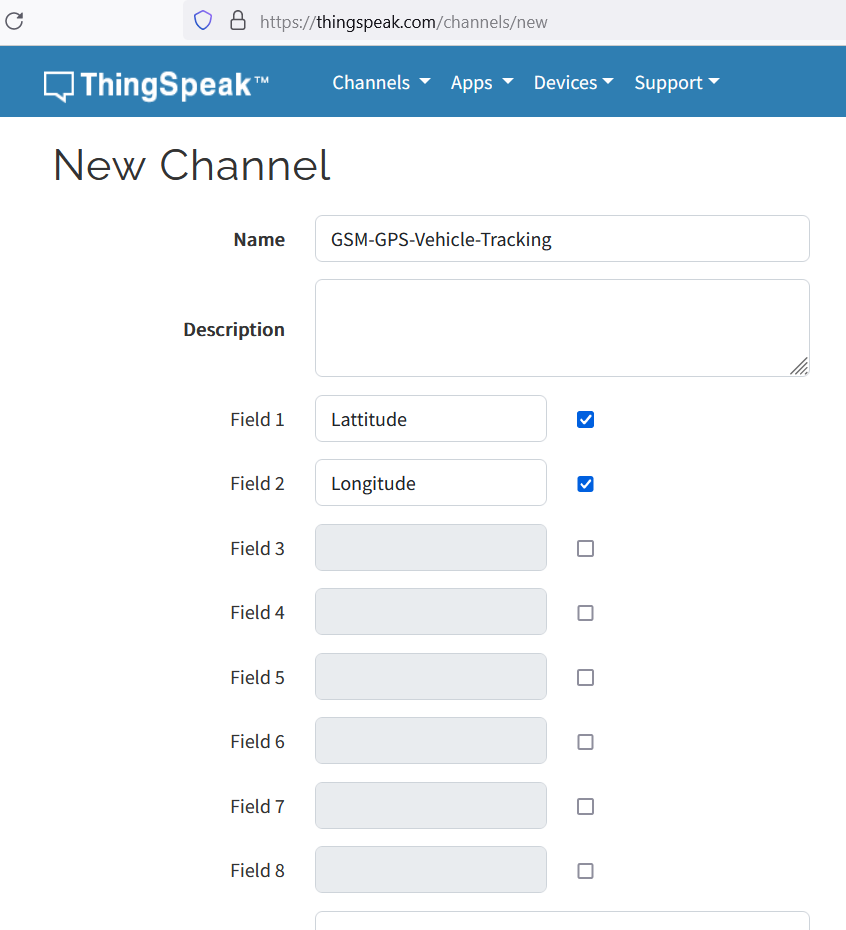
Task: Open the Apps dropdown menu
Action: pyautogui.click(x=482, y=82)
